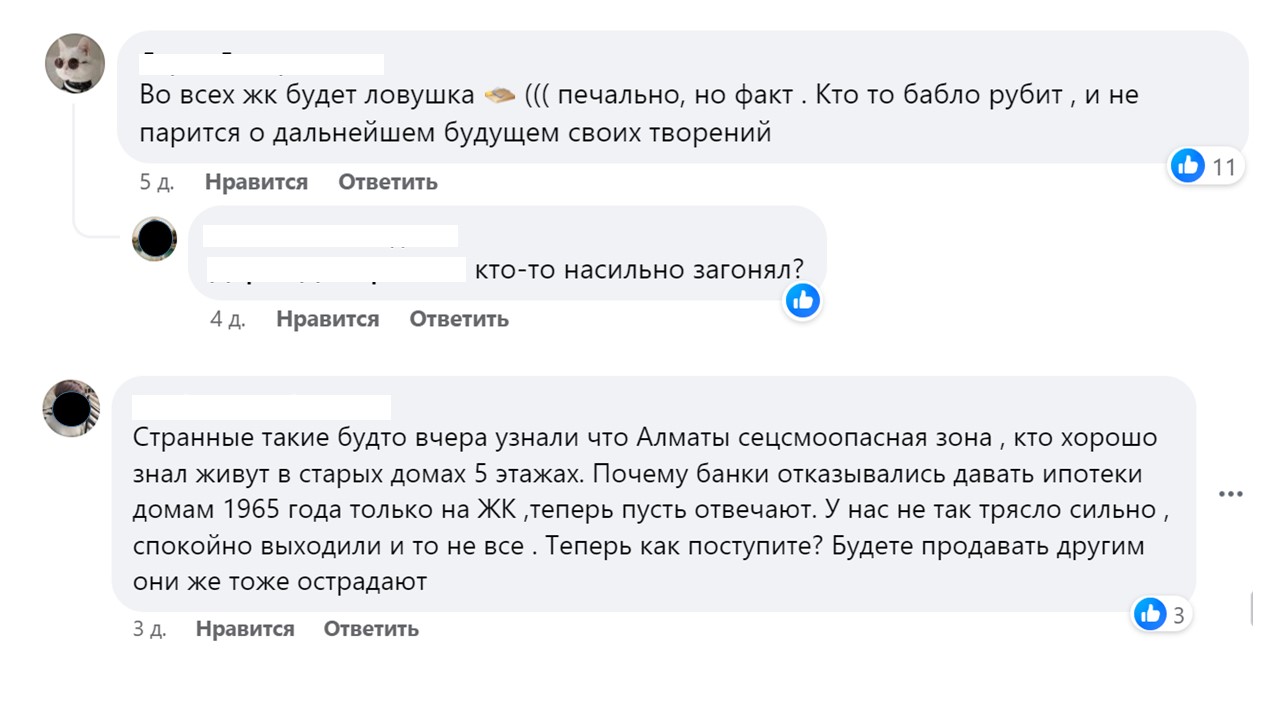Click the cat avatar with sunglasses

coord(75,62)
